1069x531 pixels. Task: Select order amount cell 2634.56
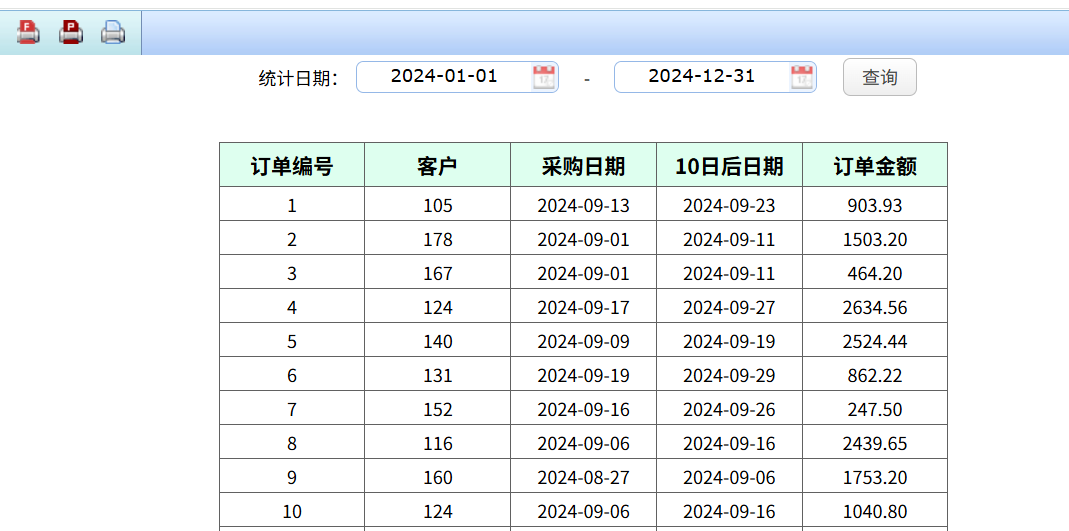pos(875,307)
